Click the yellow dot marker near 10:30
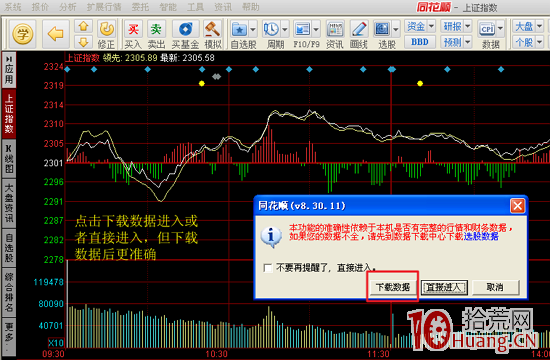The image size is (550, 360). (x=201, y=84)
